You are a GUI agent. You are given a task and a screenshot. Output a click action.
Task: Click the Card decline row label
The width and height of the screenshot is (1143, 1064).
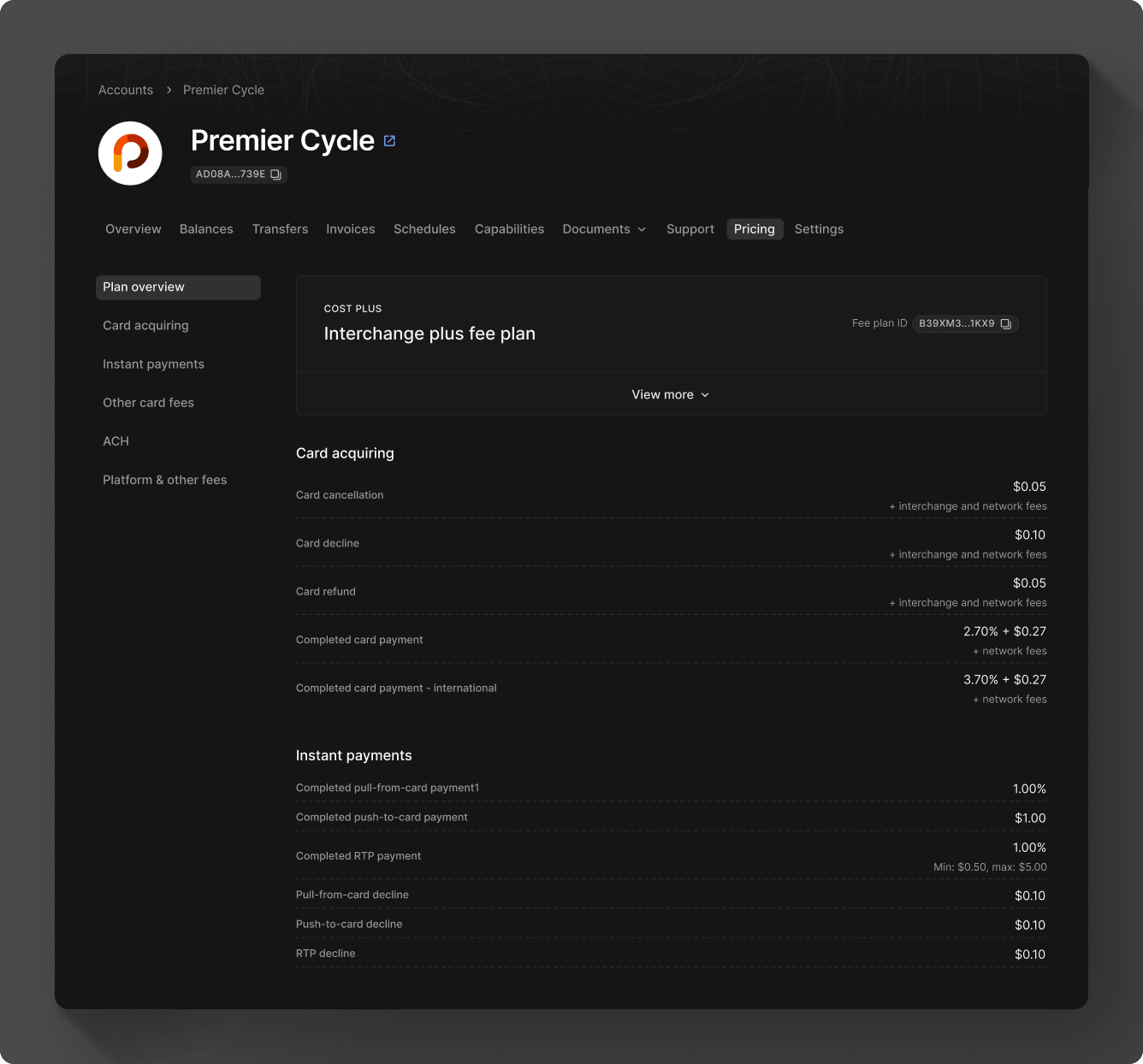[328, 543]
